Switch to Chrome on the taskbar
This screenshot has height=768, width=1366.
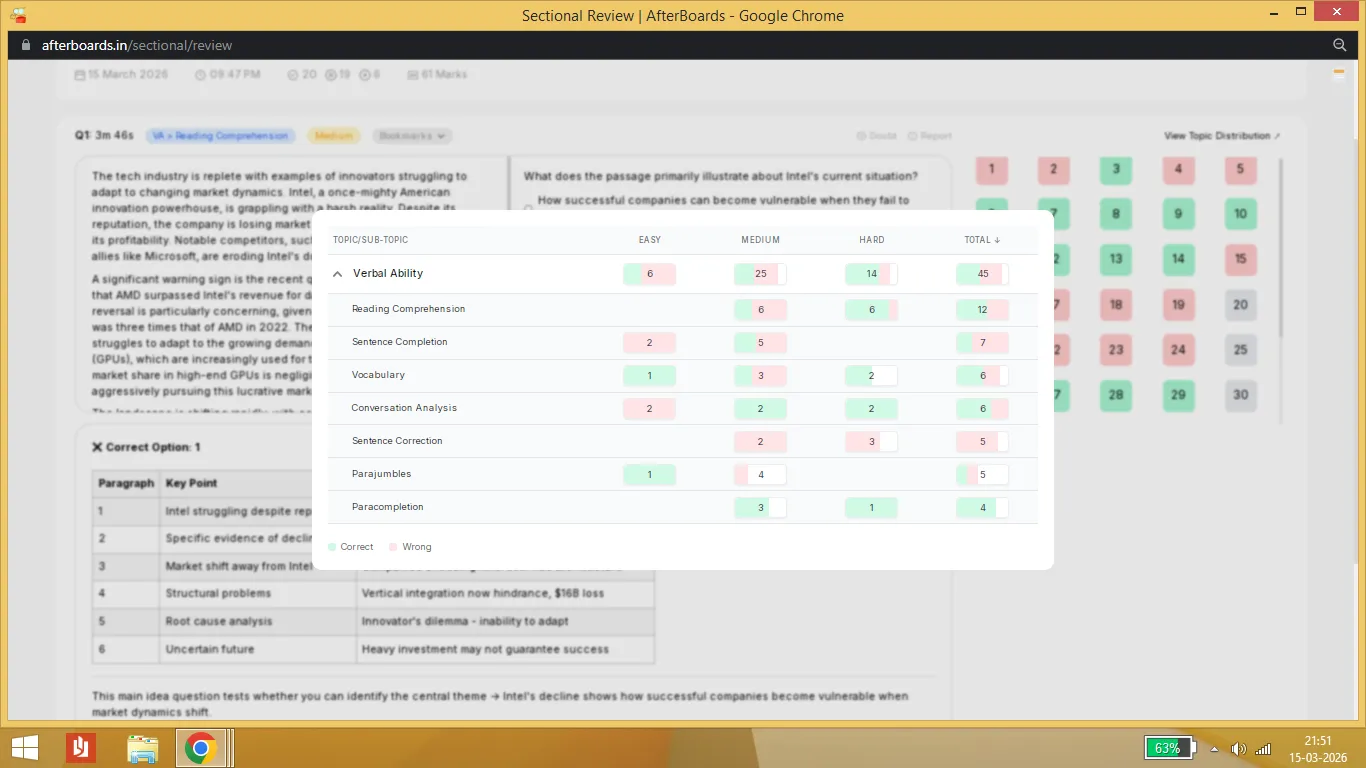(201, 747)
